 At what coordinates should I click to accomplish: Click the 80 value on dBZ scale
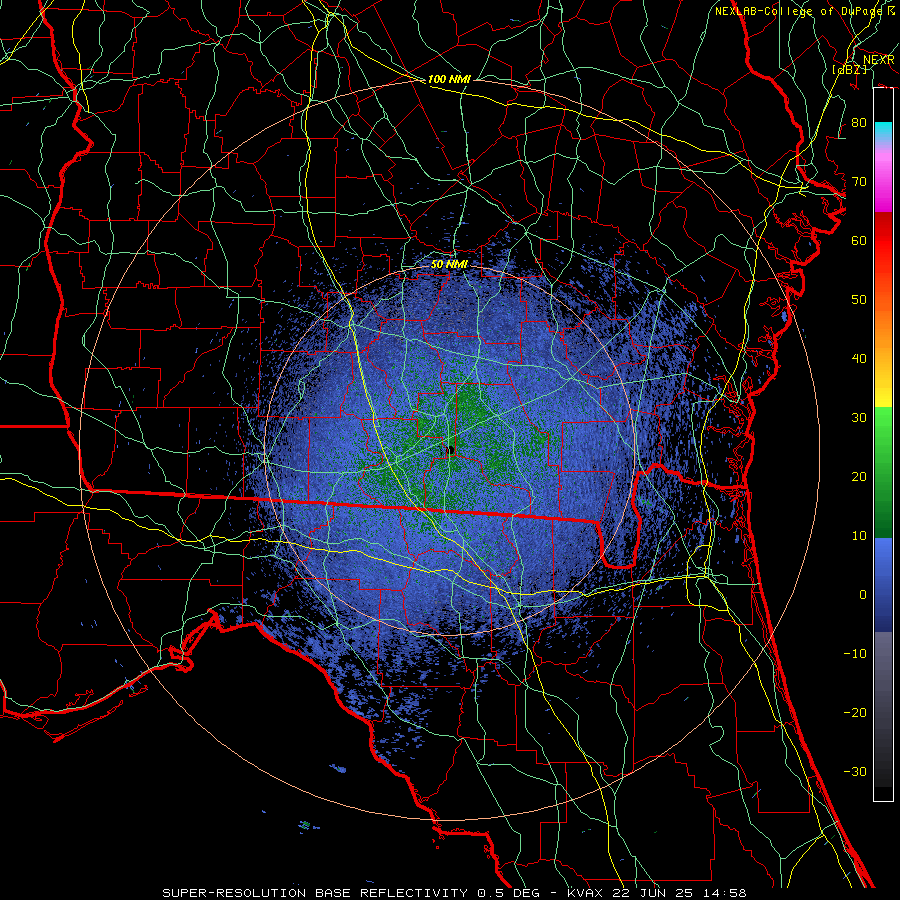click(x=859, y=123)
